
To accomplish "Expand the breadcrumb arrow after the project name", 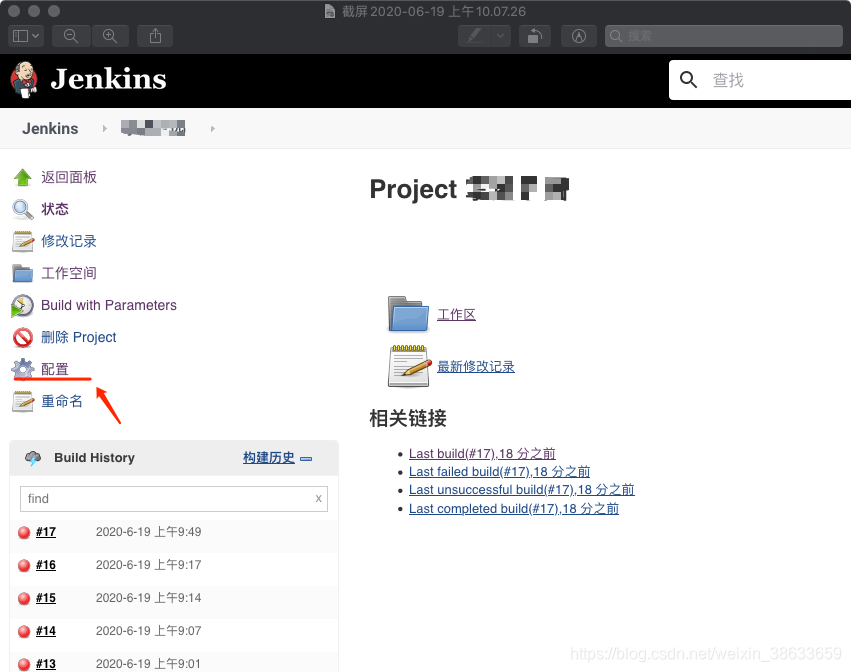I will click(213, 129).
